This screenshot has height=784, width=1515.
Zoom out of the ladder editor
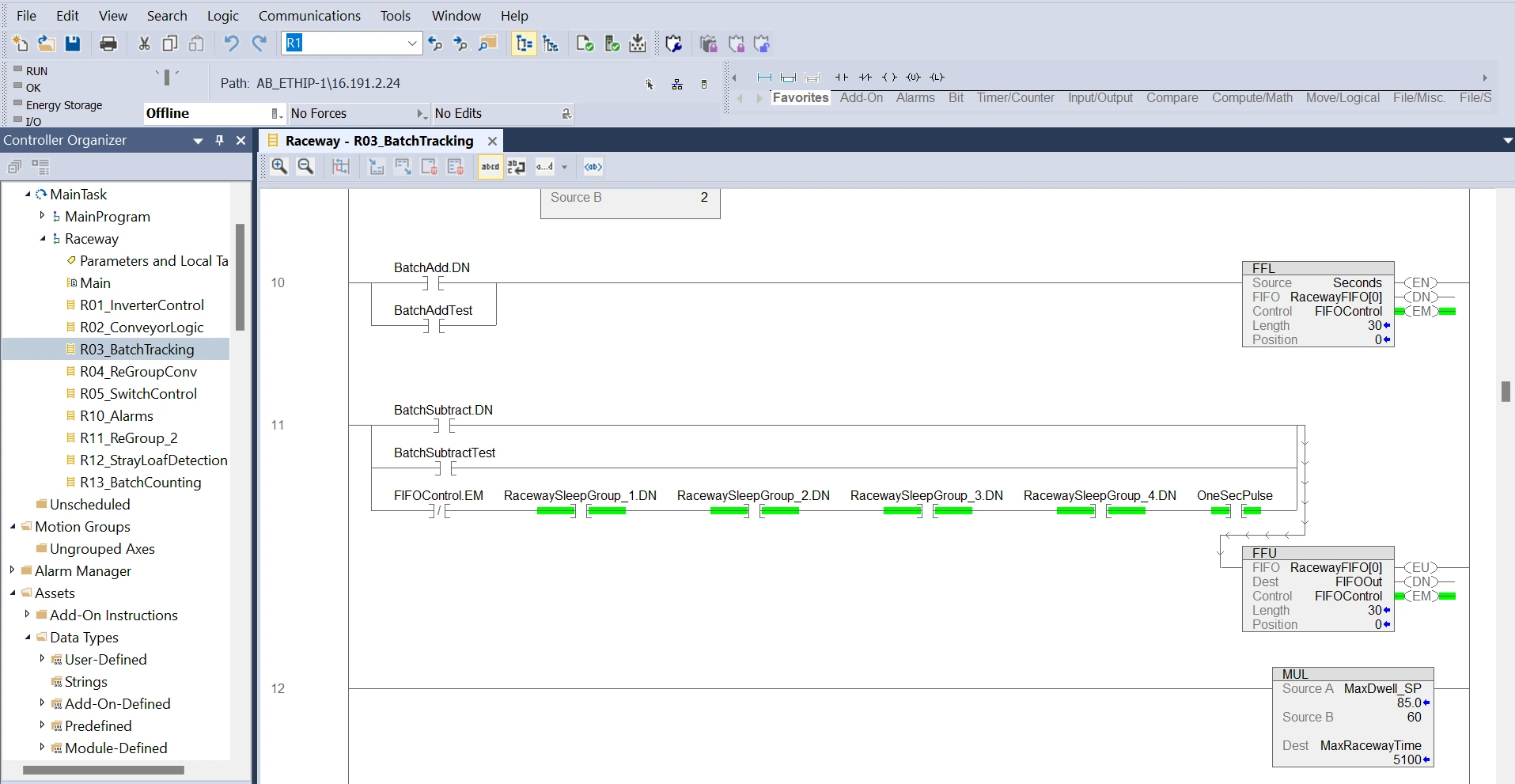[x=305, y=166]
